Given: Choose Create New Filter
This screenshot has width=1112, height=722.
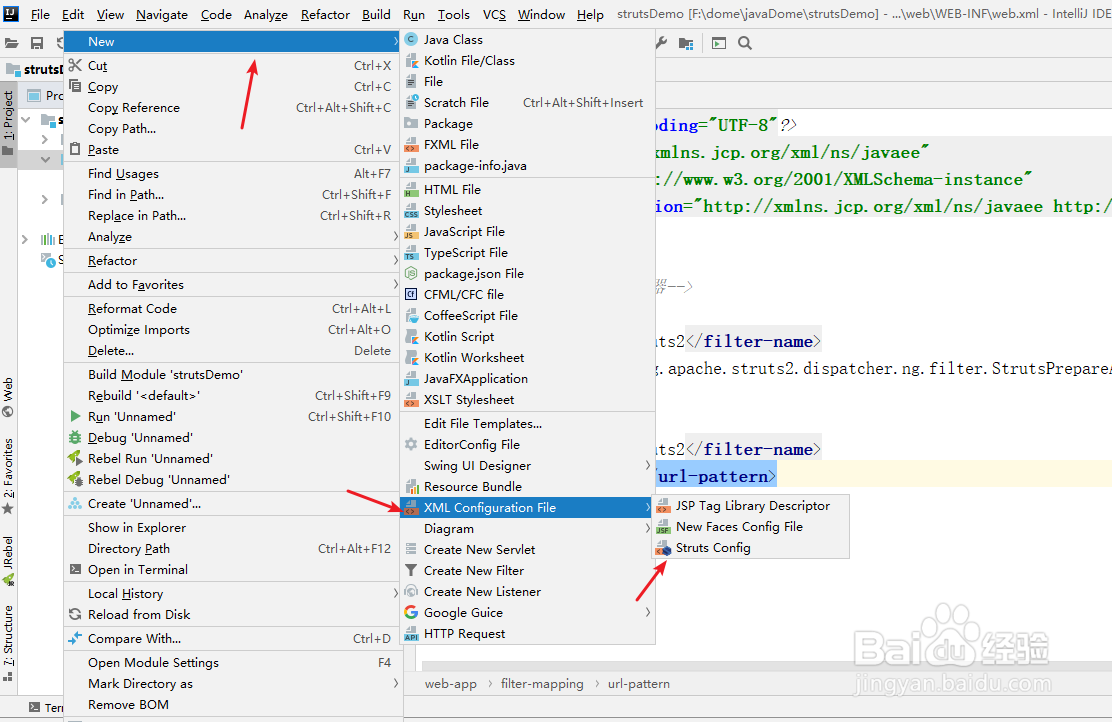Looking at the screenshot, I should point(528,571).
